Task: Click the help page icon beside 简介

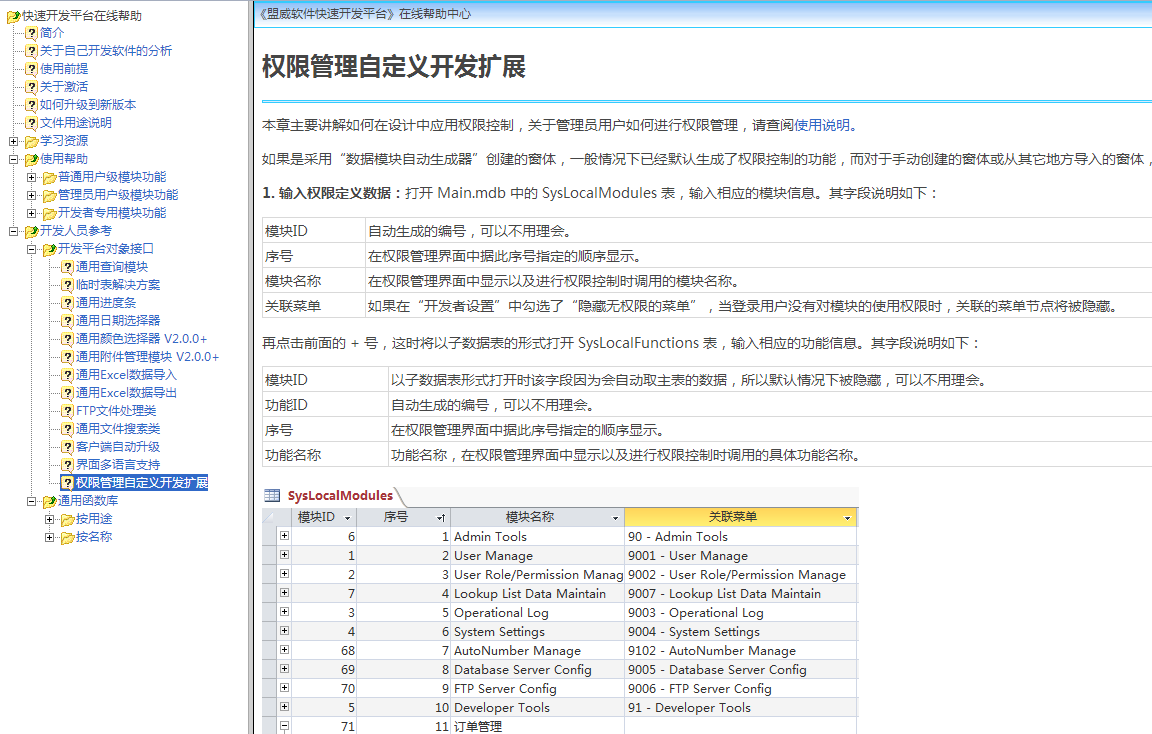Action: (31, 33)
